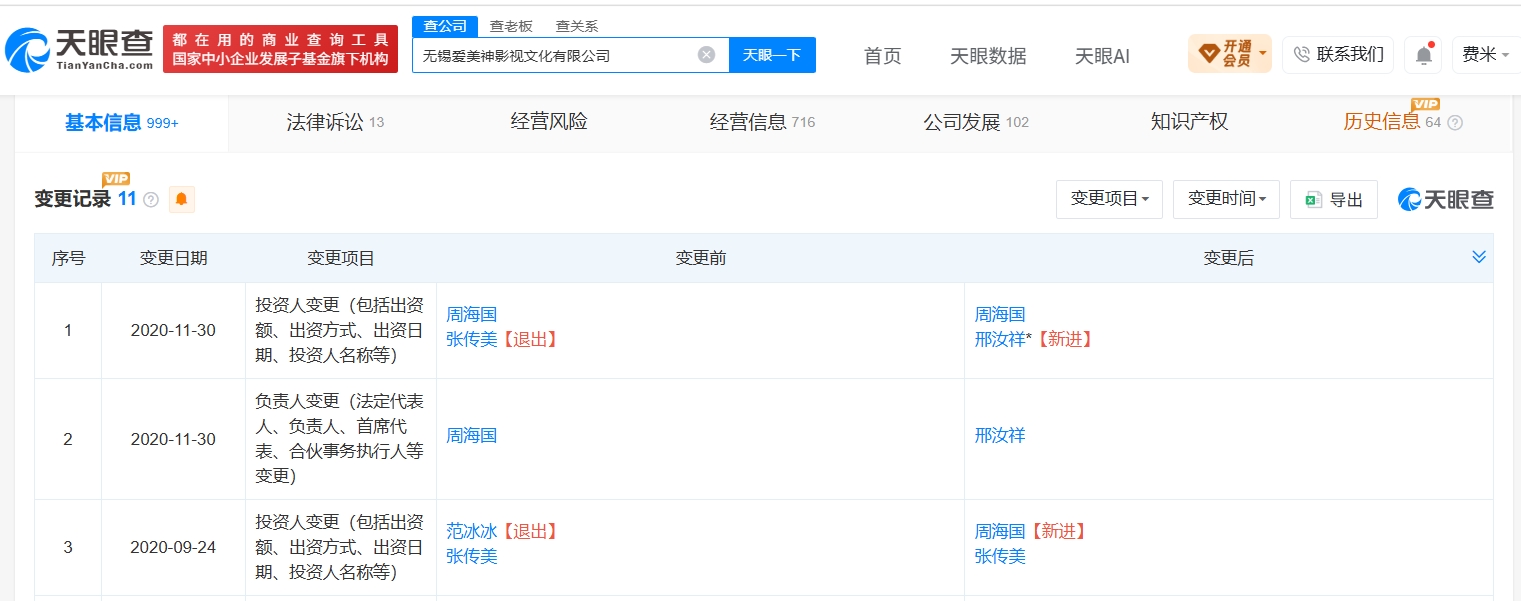Export change records with 导出 button

click(1334, 199)
